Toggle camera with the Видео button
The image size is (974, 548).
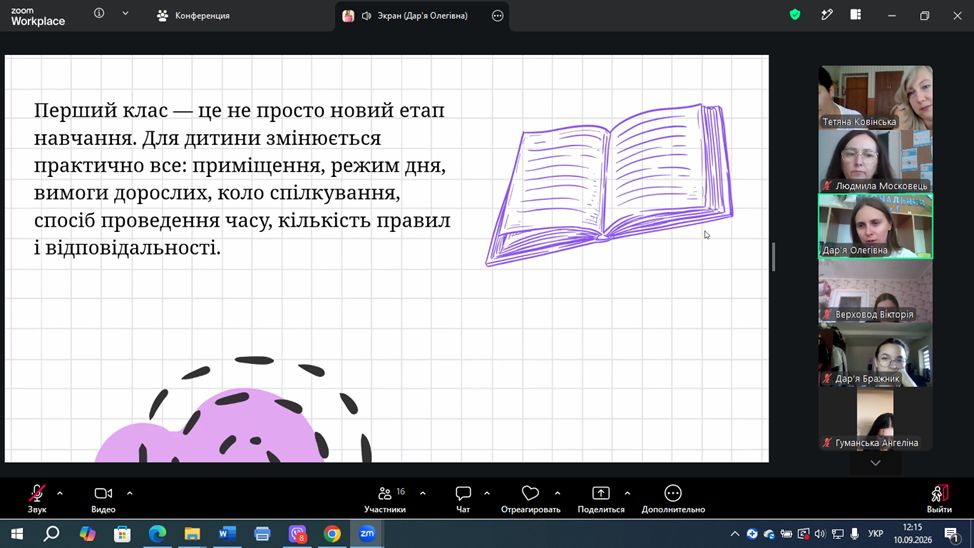(x=103, y=499)
